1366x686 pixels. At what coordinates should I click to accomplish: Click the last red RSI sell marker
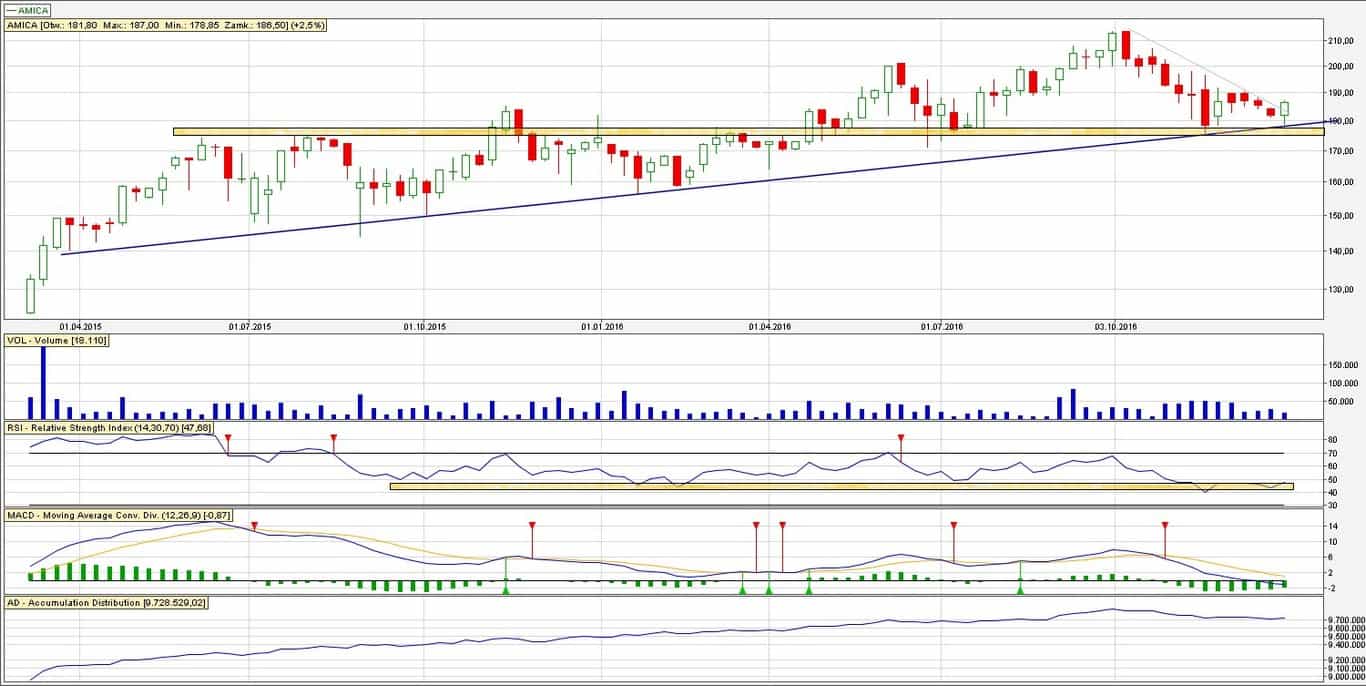(901, 439)
